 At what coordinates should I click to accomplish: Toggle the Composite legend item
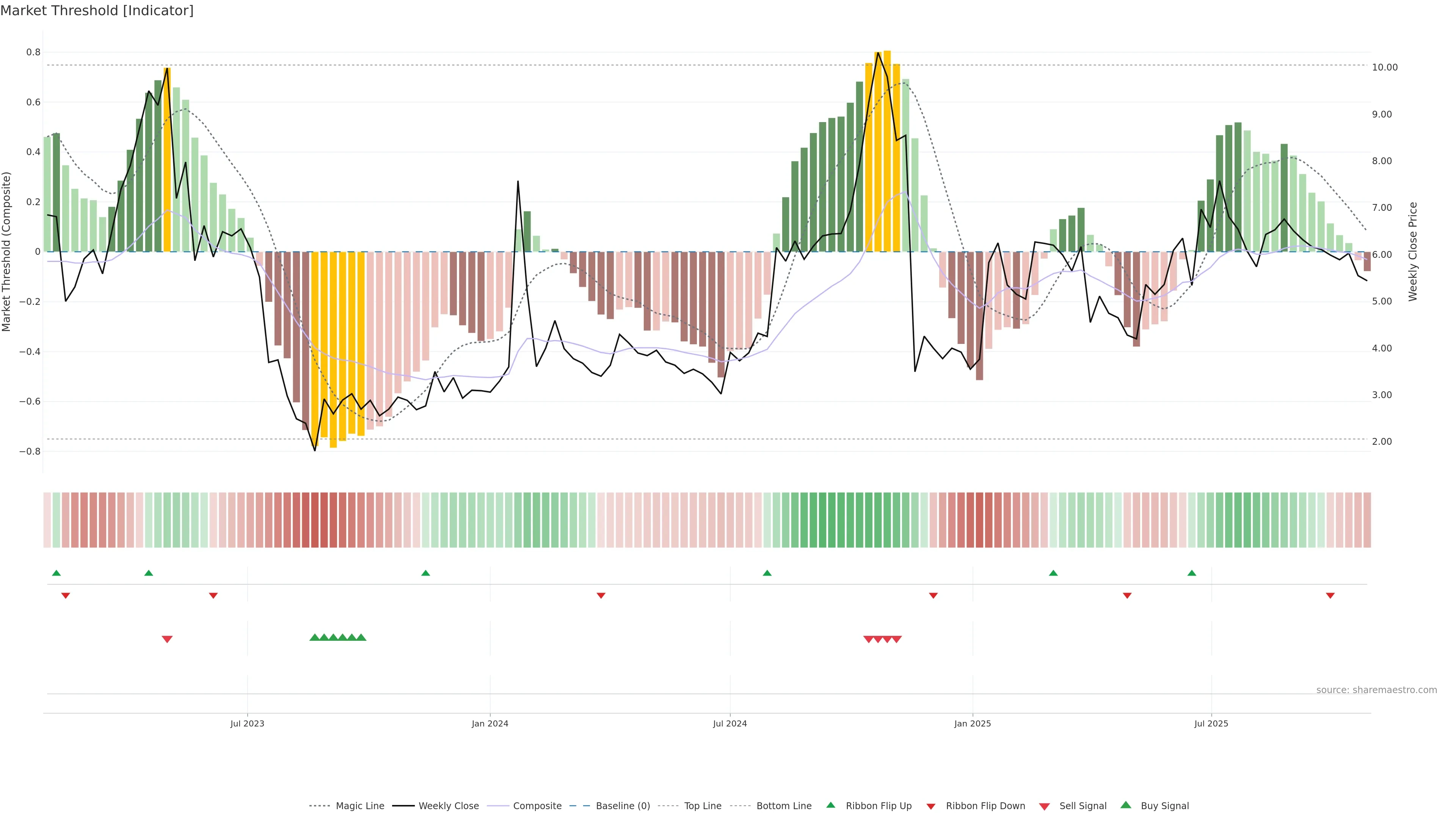tap(537, 806)
